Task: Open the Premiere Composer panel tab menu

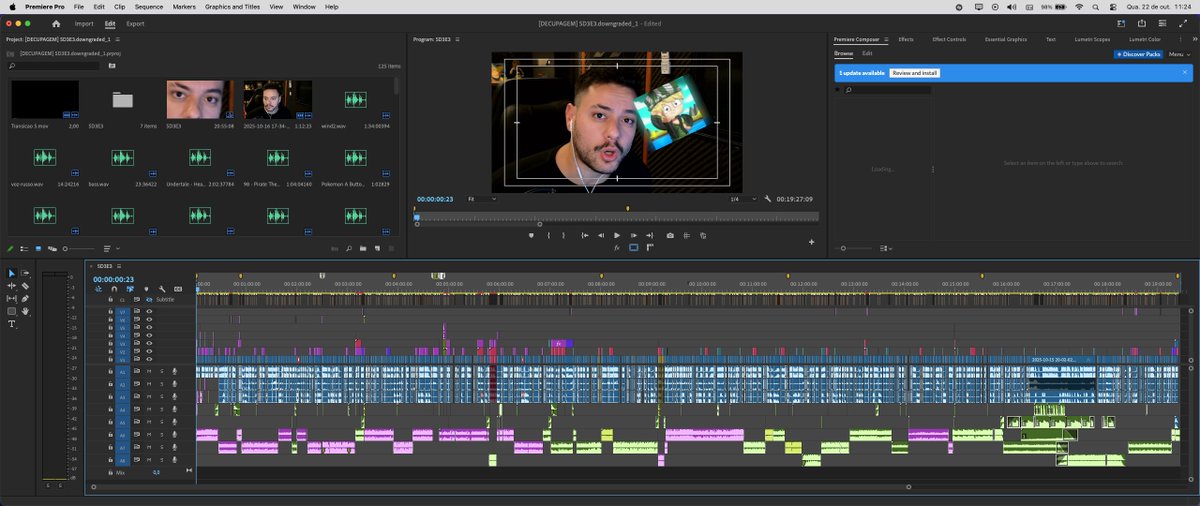Action: point(886,39)
